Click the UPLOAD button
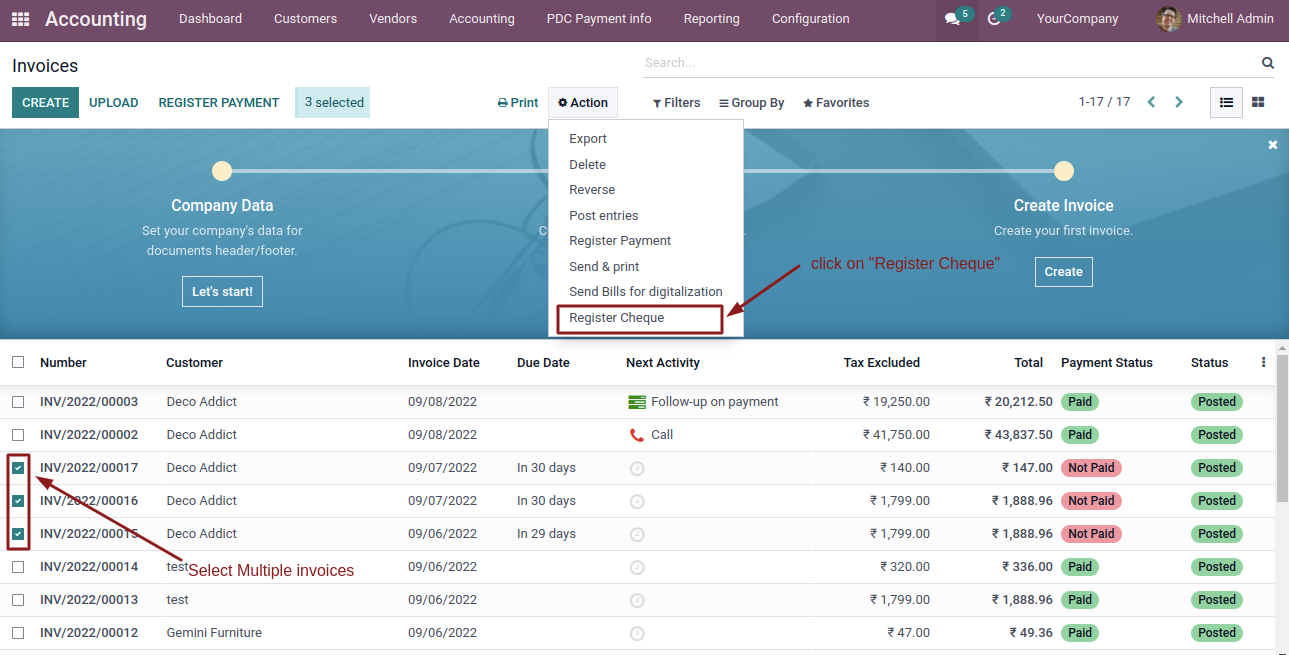 114,103
